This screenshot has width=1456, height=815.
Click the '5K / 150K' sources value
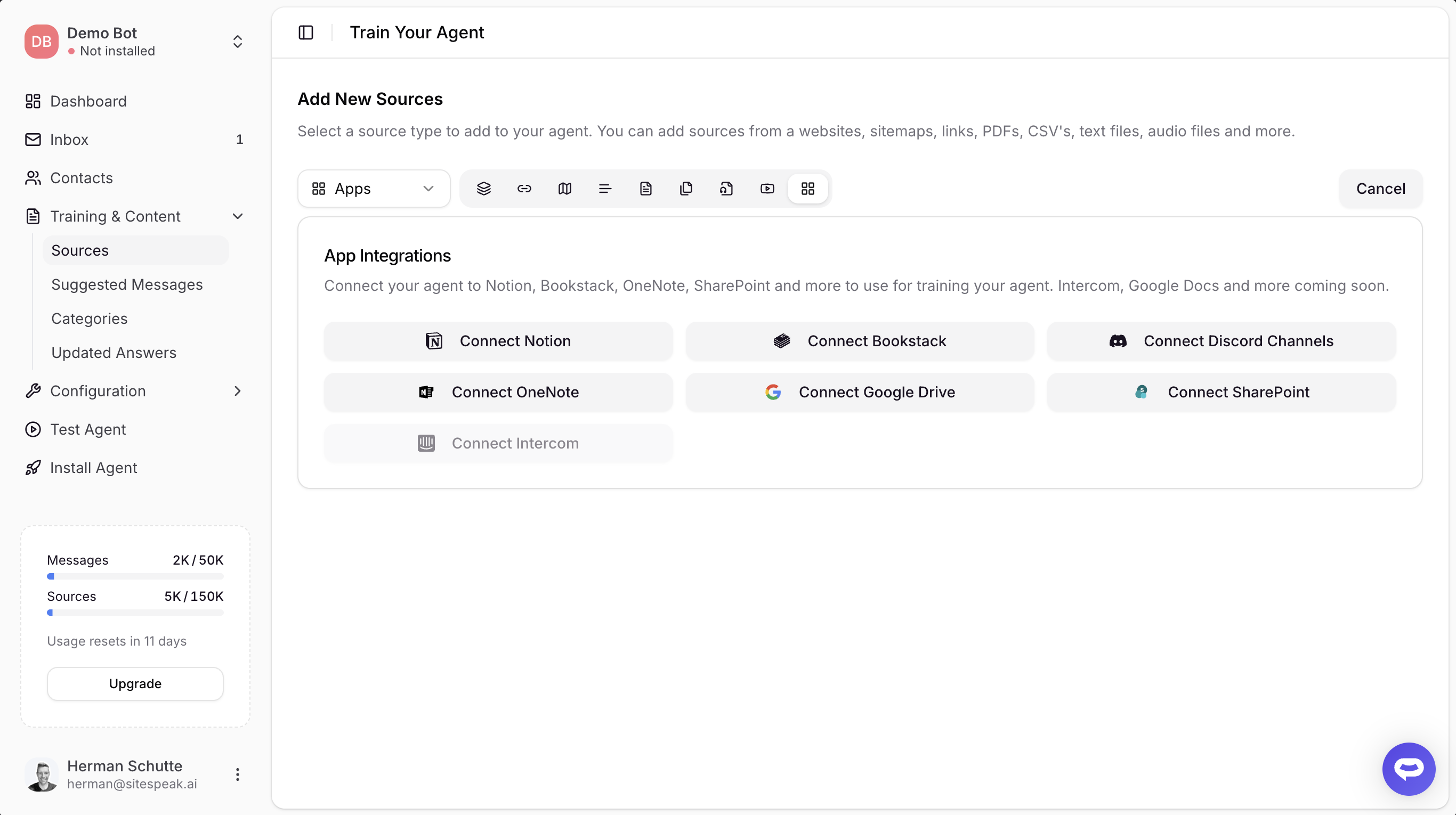[194, 597]
